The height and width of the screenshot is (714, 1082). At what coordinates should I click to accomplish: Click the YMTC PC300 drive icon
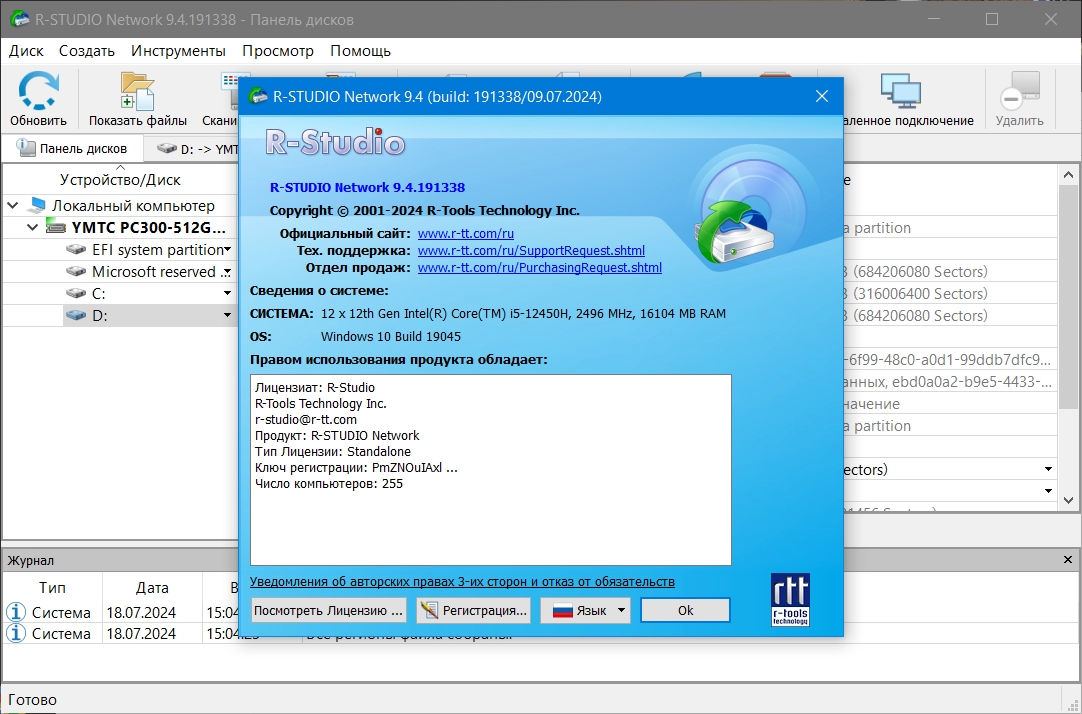coord(56,226)
